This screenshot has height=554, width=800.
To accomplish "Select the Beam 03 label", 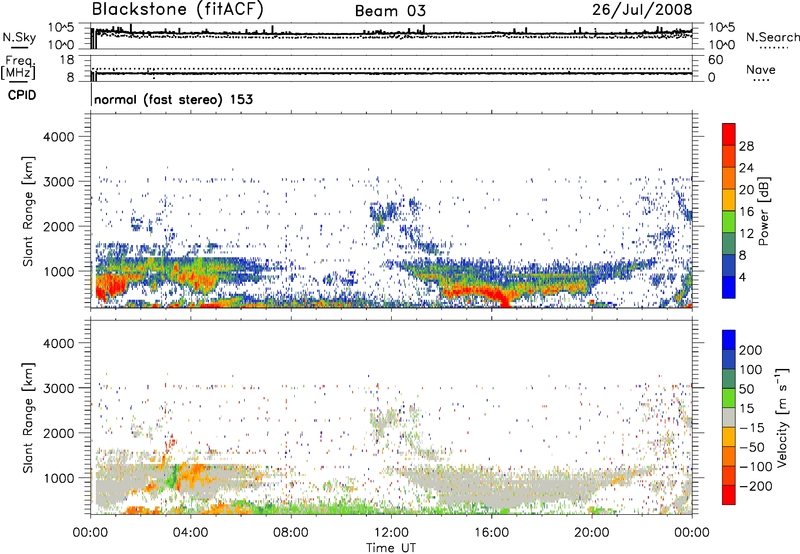I will click(x=390, y=11).
